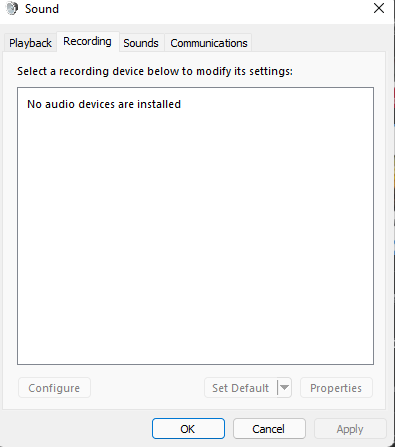Click the 'Sound' window title text
Image resolution: width=395 pixels, height=447 pixels.
coord(42,9)
